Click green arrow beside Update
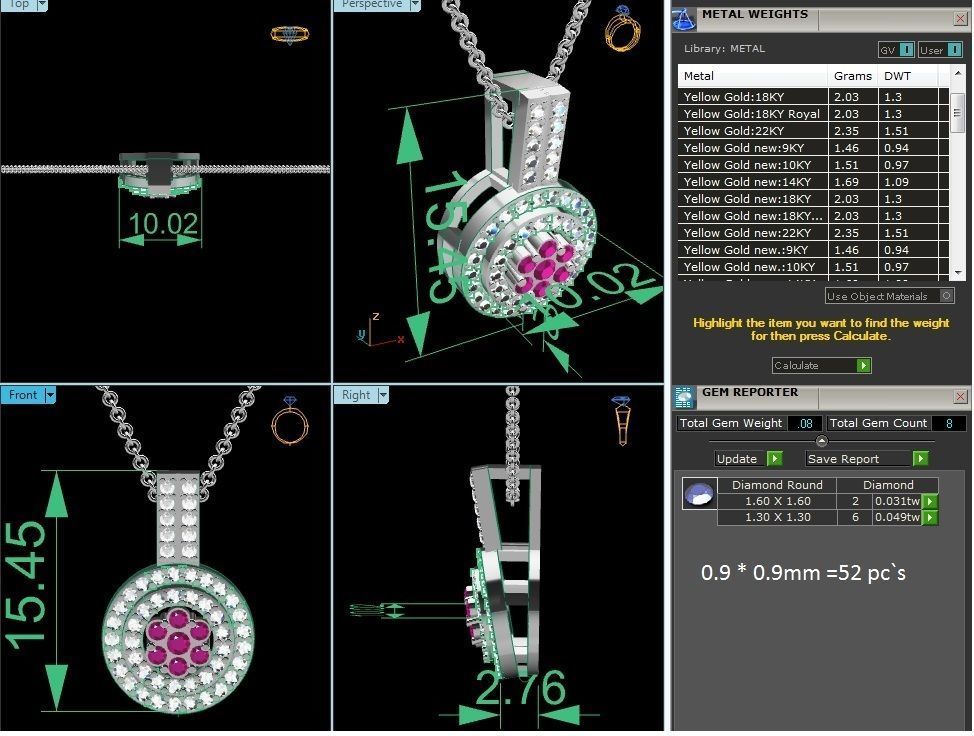The image size is (974, 736). pyautogui.click(x=775, y=458)
